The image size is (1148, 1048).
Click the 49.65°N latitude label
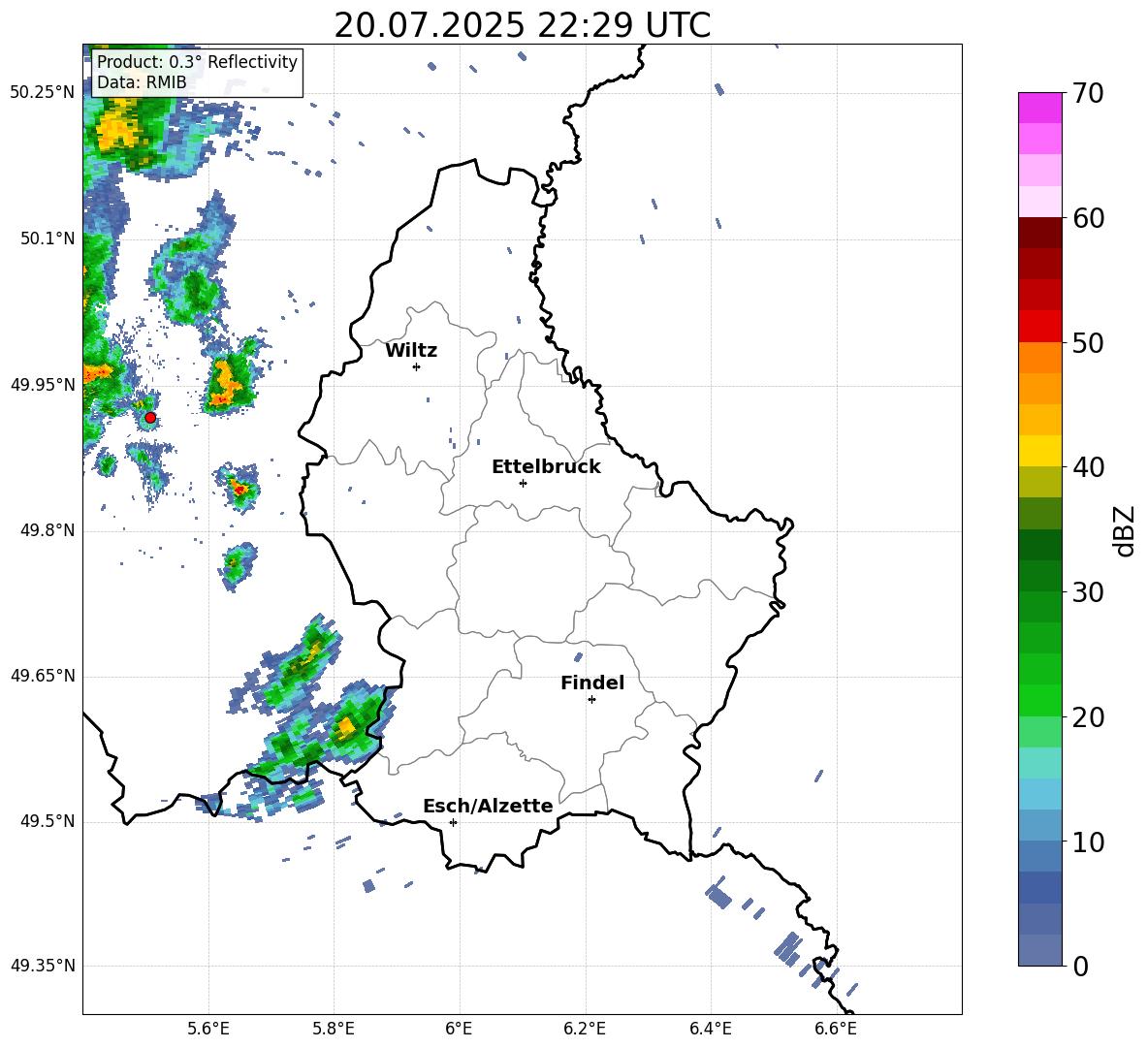(x=42, y=676)
